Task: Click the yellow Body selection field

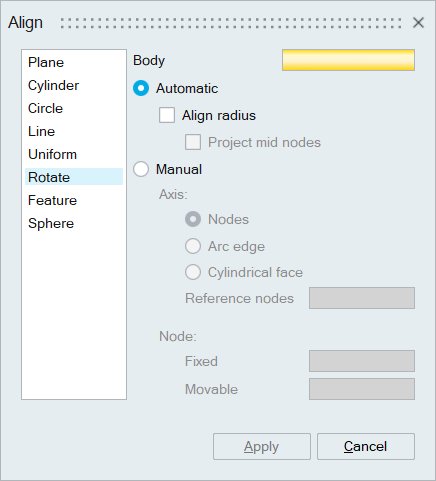Action: tap(348, 60)
